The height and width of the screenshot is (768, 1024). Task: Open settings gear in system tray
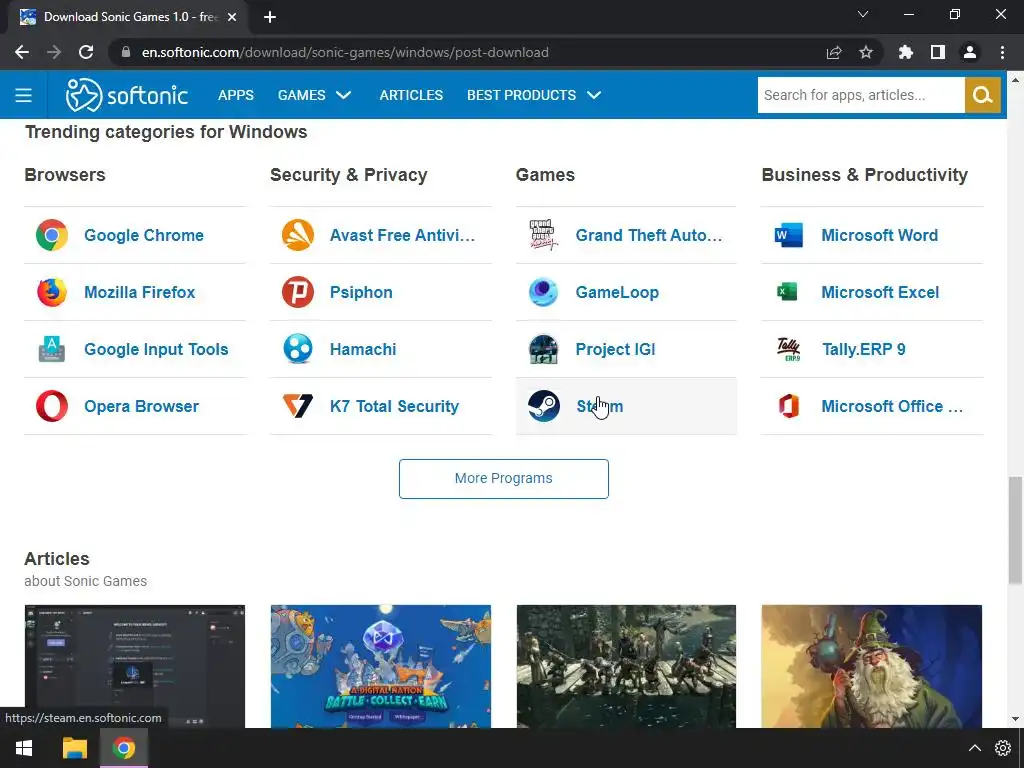coord(1003,748)
